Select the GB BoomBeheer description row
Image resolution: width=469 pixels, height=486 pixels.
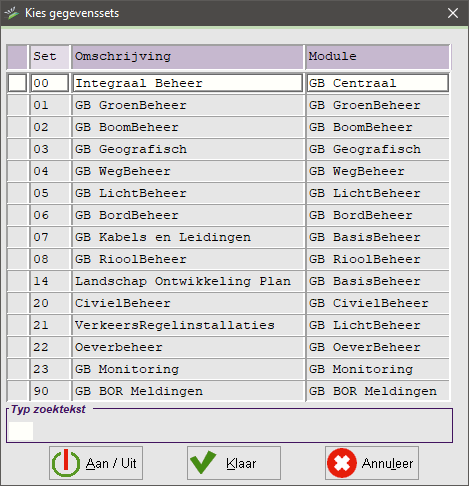[188, 127]
